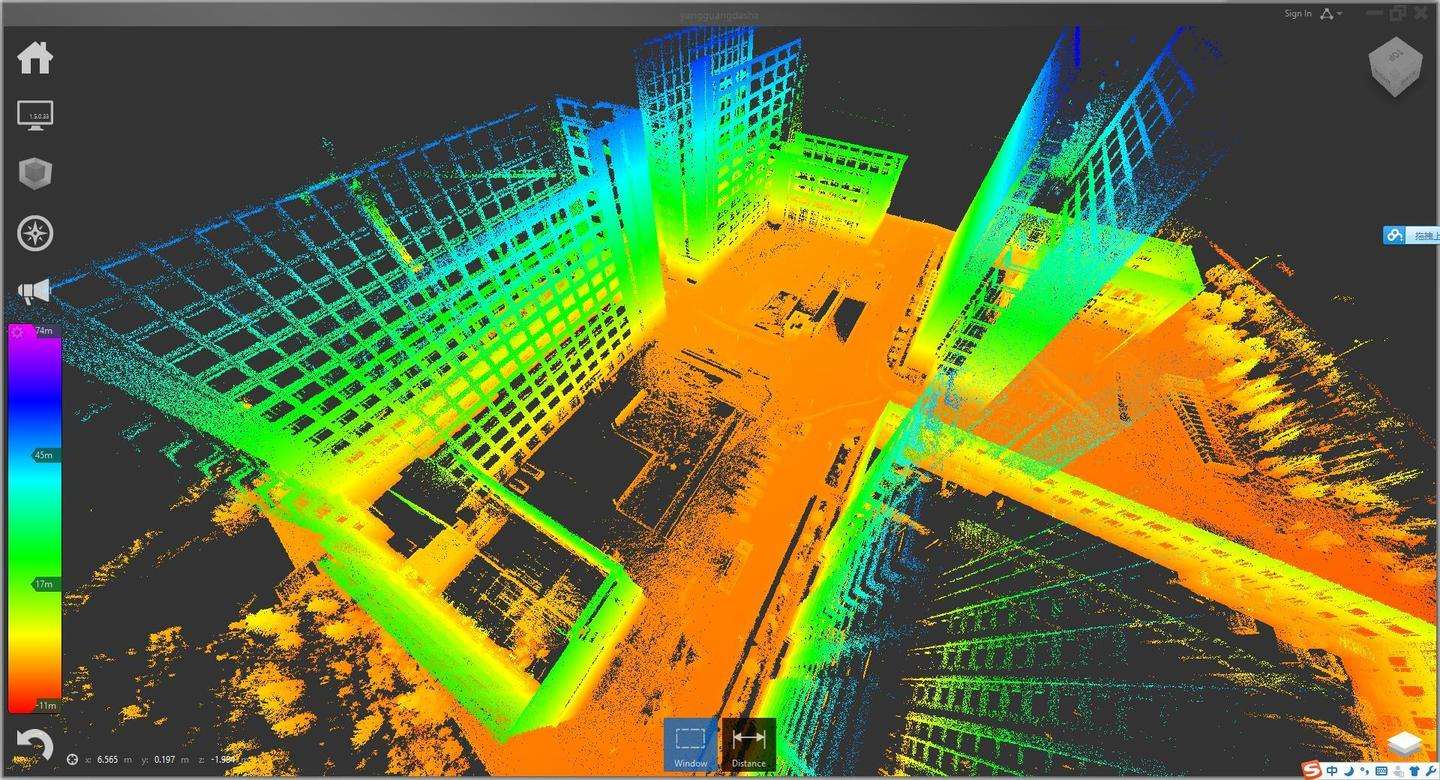The image size is (1440, 780).
Task: Open the compass navigation tool
Action: 35,234
